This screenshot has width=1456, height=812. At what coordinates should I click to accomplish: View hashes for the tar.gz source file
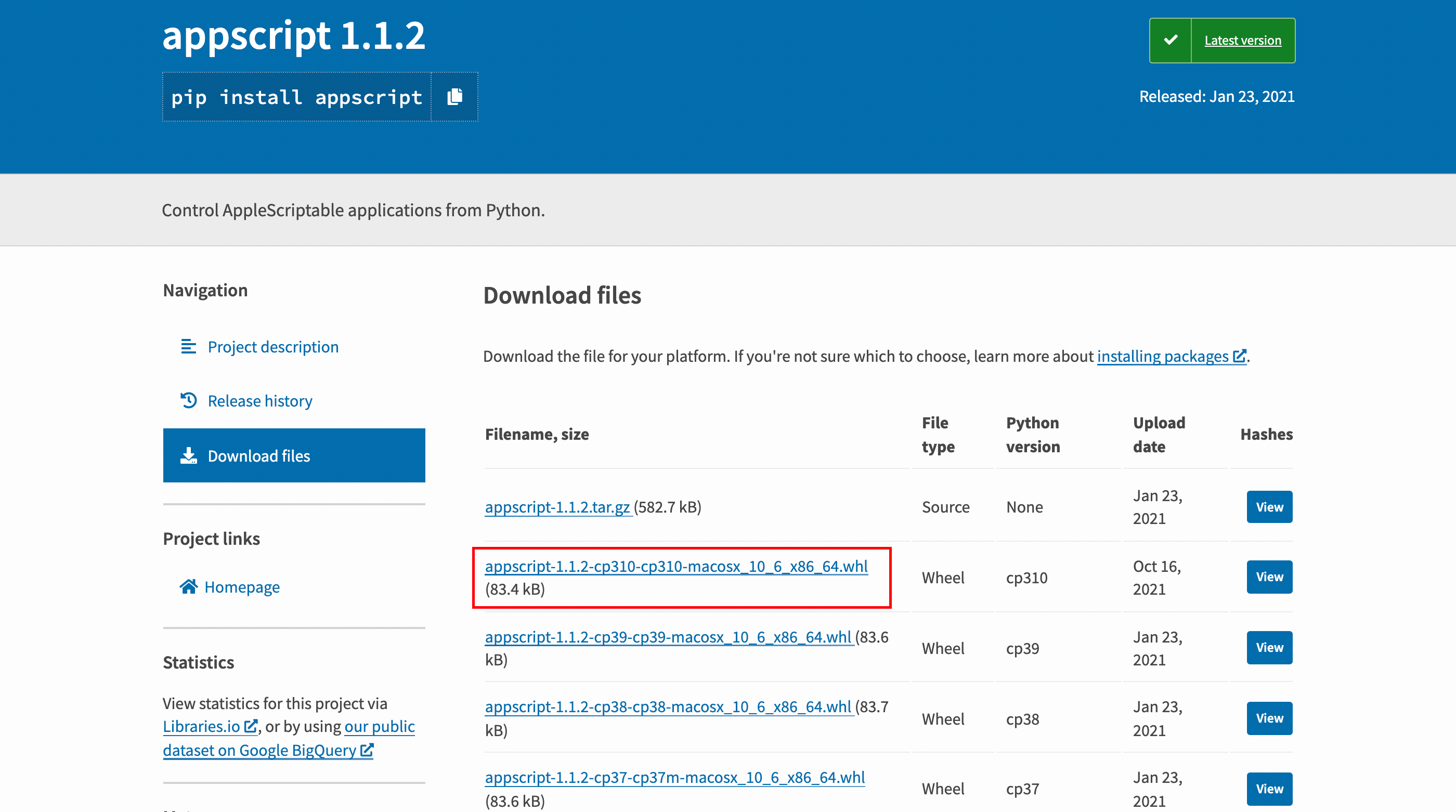[1269, 507]
